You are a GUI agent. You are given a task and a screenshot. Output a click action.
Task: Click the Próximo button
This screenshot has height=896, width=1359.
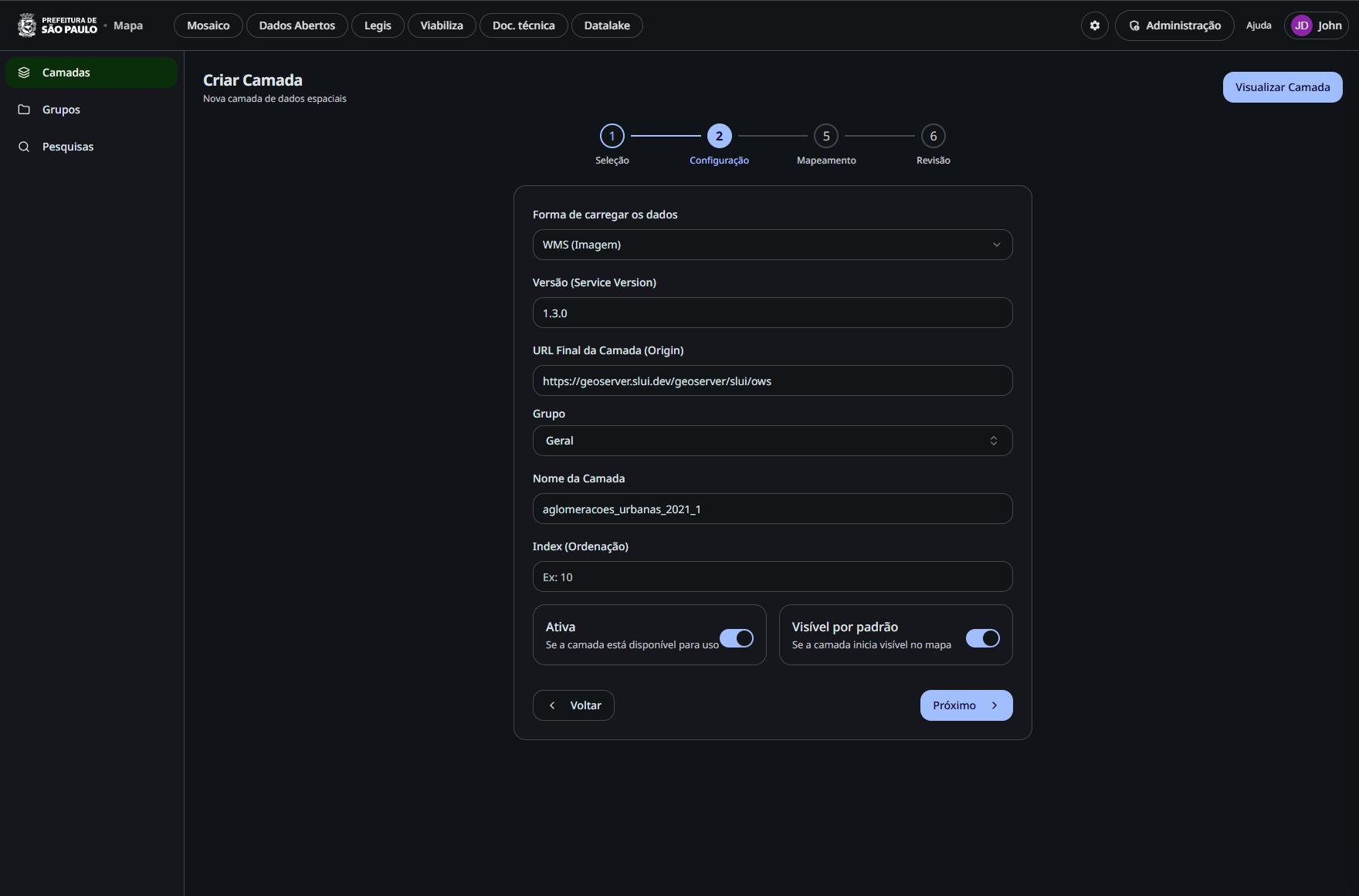(966, 705)
